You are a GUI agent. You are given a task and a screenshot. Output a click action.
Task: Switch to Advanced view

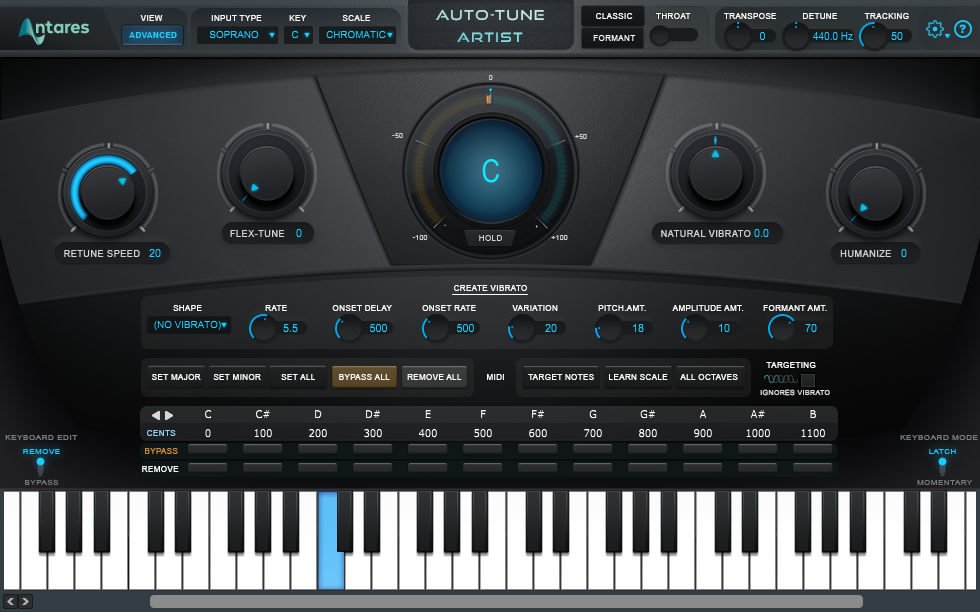152,35
